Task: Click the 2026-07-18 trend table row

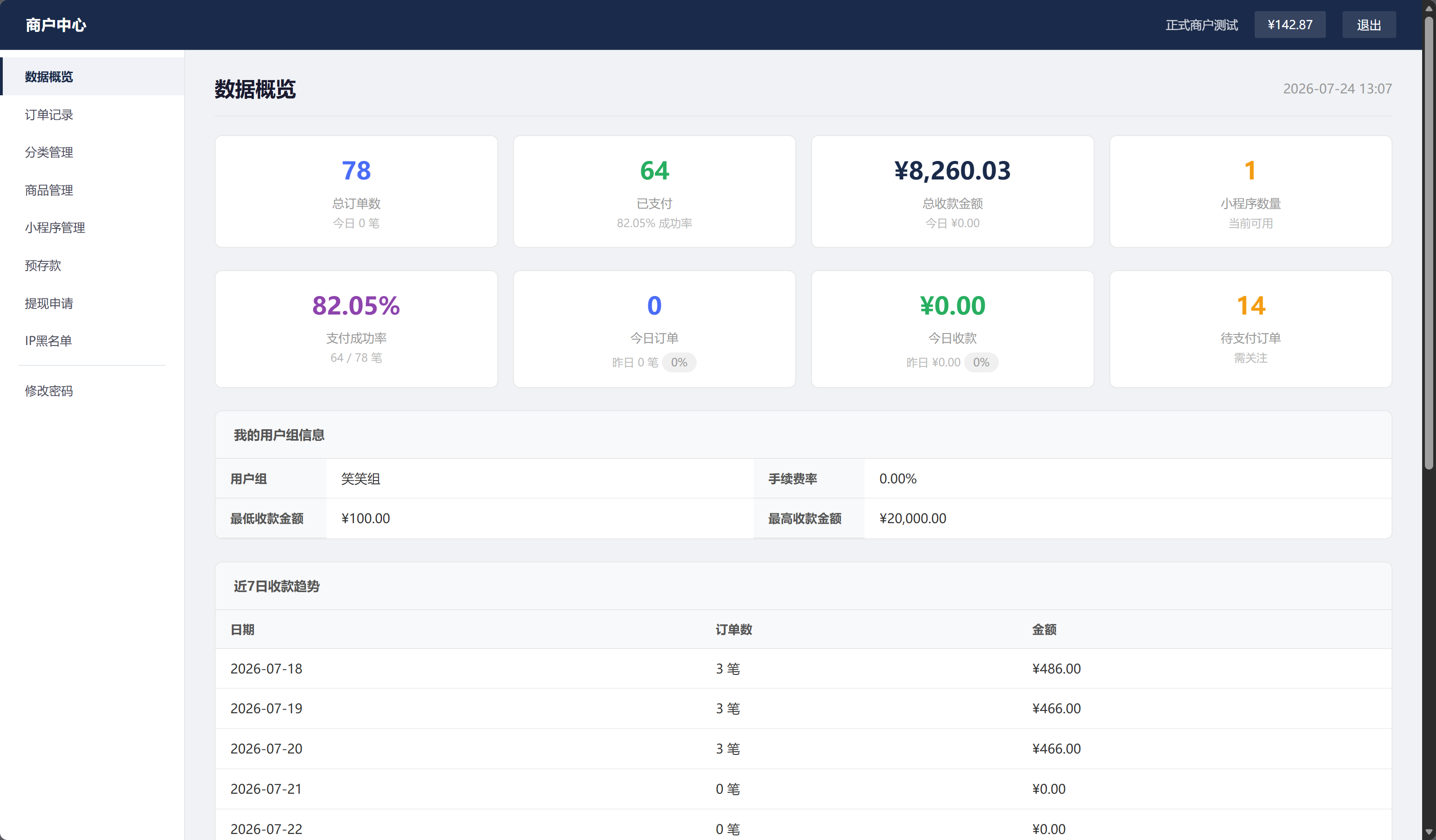Action: pyautogui.click(x=804, y=668)
